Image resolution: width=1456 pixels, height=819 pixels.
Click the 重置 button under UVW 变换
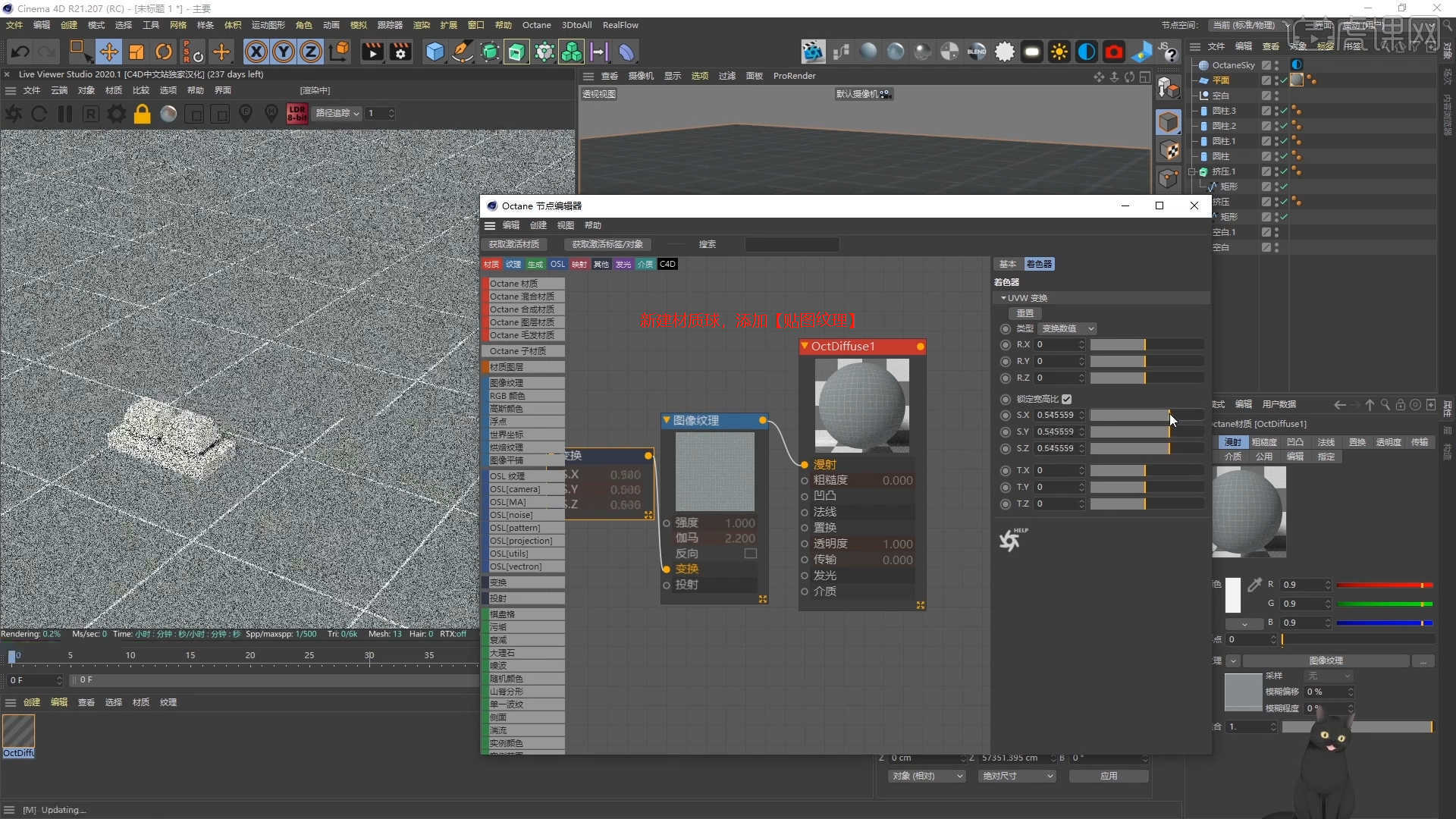pyautogui.click(x=1025, y=313)
